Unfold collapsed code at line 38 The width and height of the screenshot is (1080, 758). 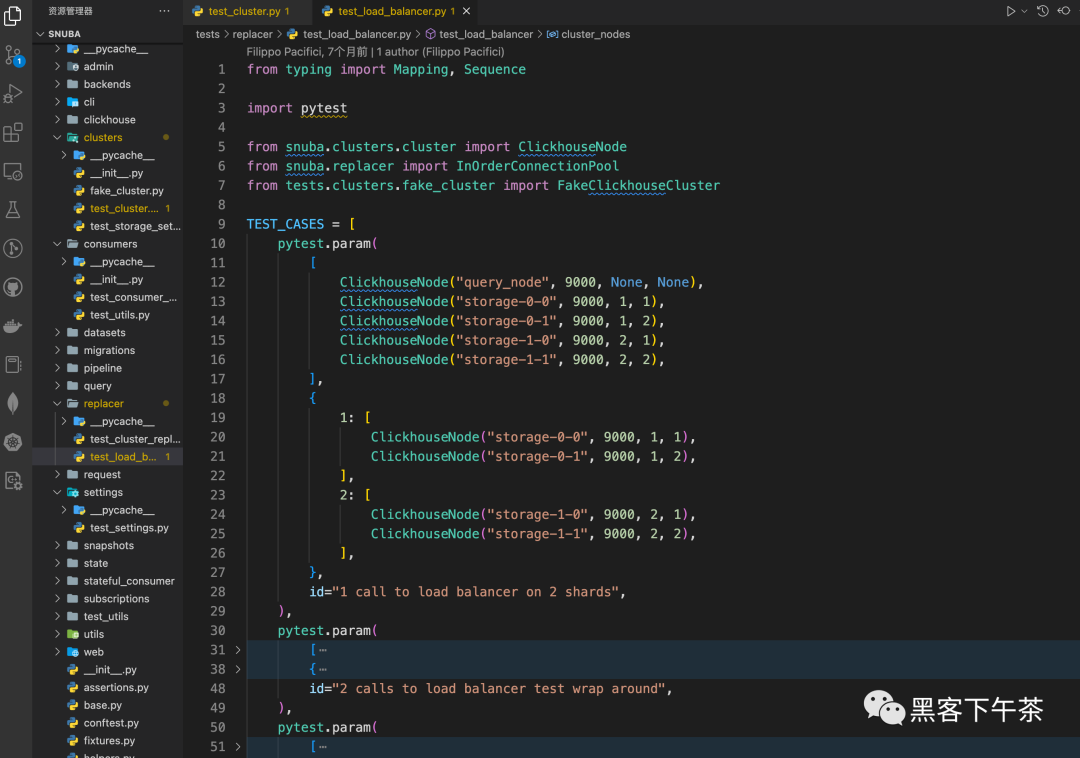click(x=238, y=669)
